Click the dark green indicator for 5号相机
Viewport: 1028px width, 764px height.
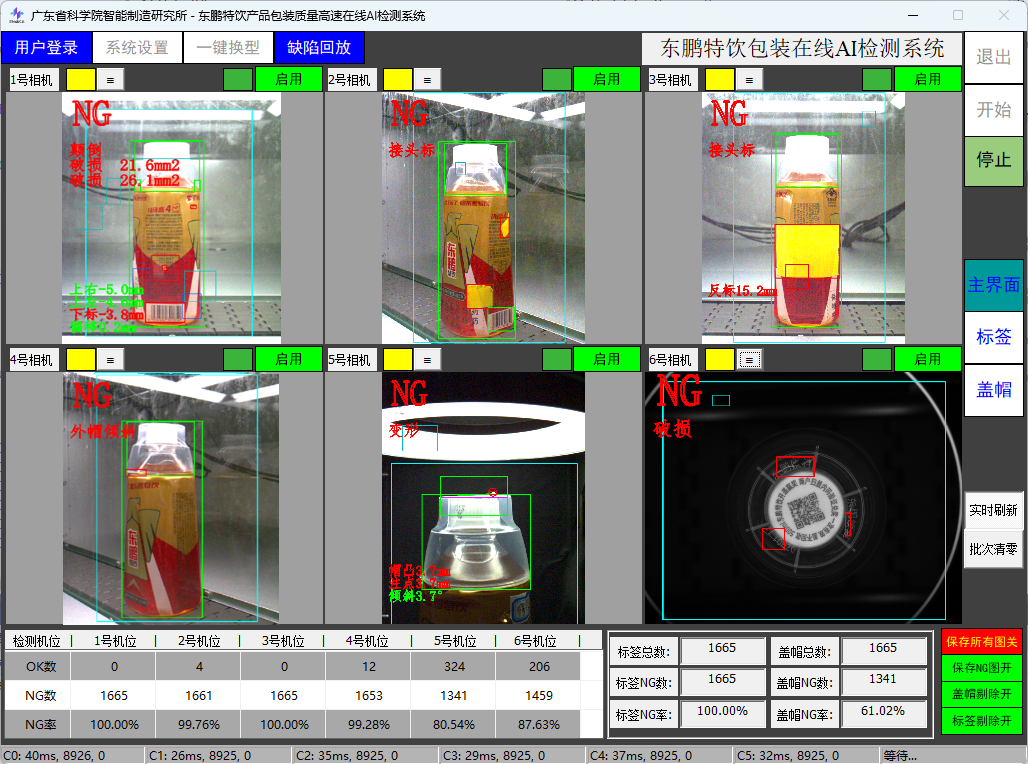point(557,360)
